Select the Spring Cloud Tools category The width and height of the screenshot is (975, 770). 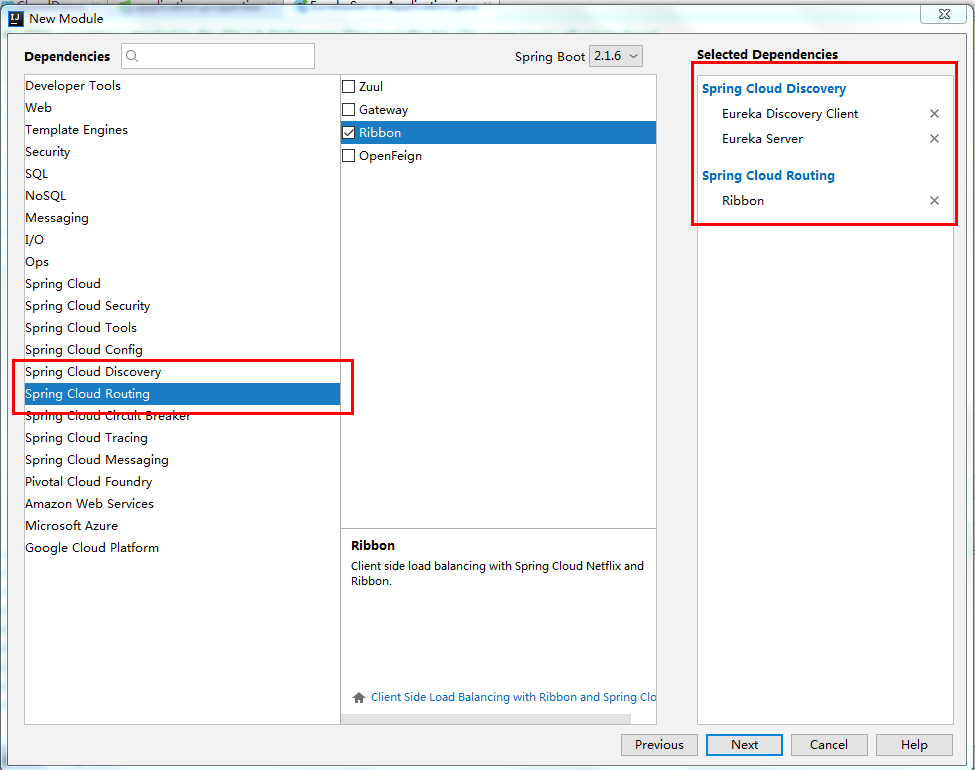pos(182,328)
